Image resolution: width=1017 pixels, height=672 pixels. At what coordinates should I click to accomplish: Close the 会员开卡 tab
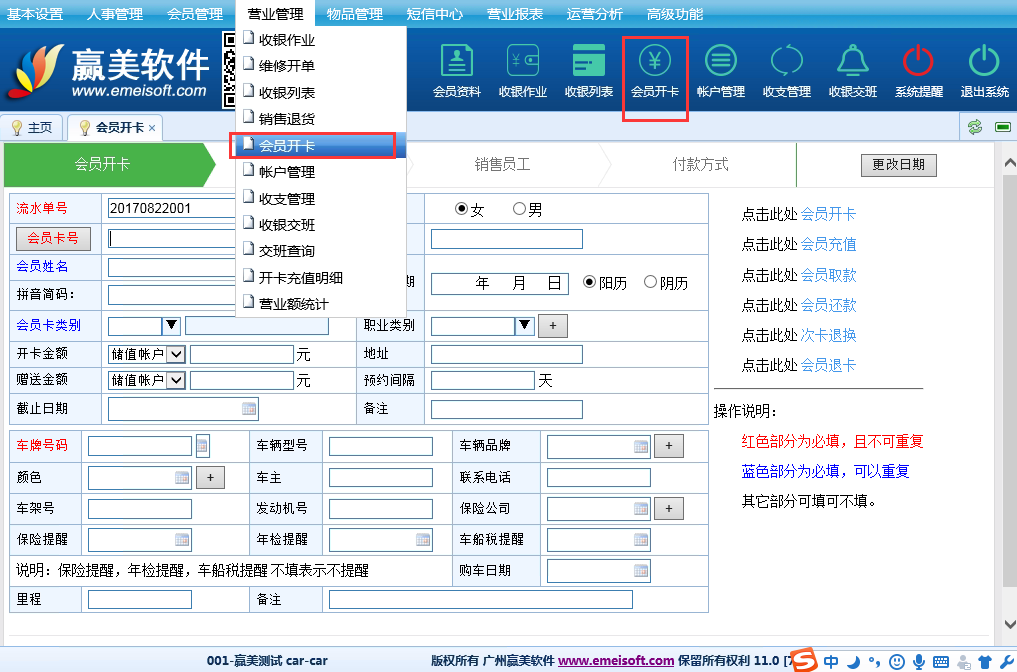152,128
